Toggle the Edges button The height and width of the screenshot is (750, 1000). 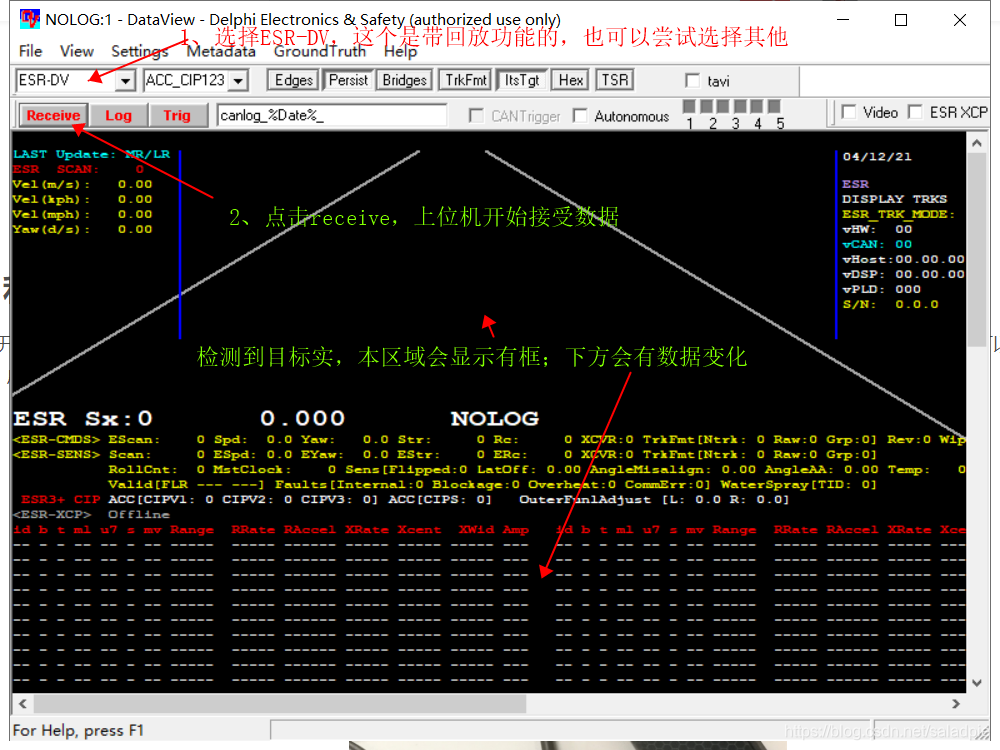tap(293, 80)
